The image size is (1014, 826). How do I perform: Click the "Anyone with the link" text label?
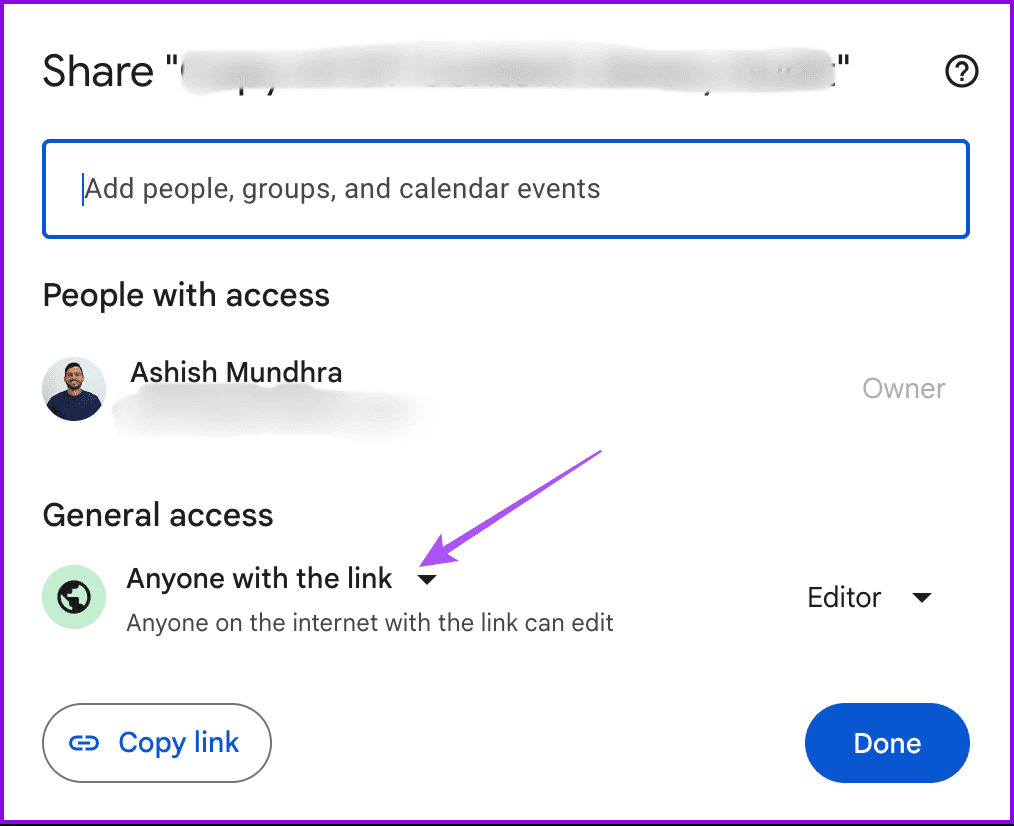click(259, 578)
